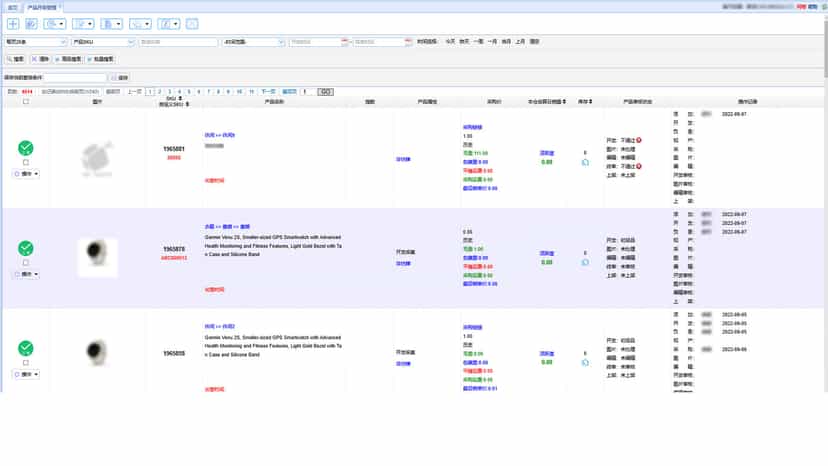Open the start date calendar icon
Screen dimensions: 828x466
(345, 42)
